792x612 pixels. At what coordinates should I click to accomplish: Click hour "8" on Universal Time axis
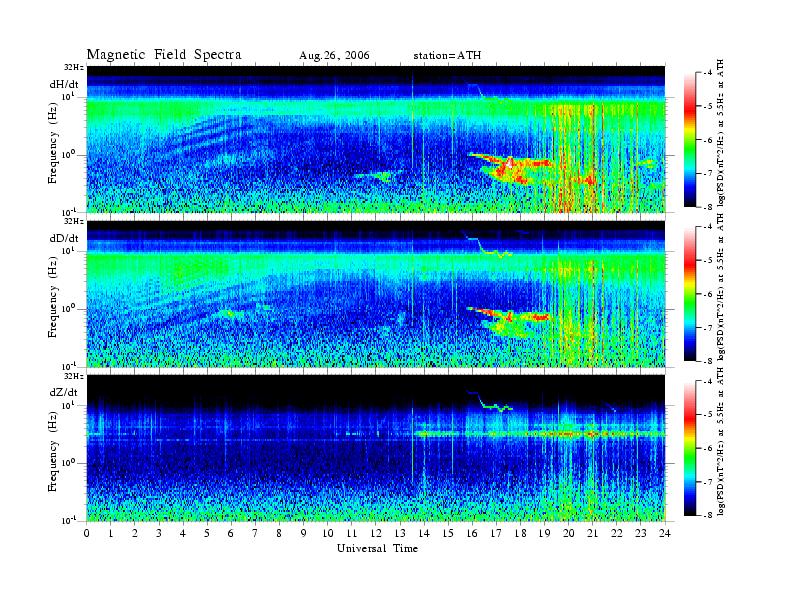[279, 533]
